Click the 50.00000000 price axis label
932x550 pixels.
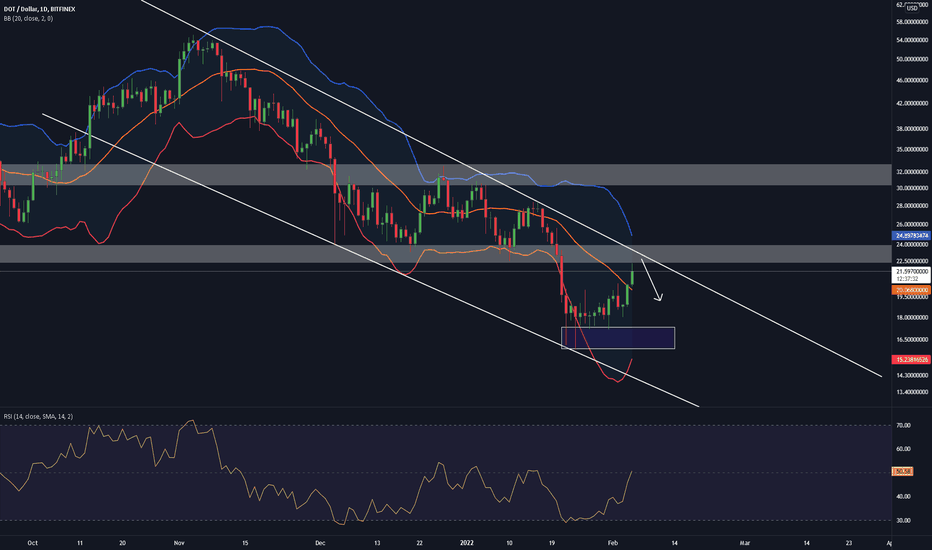click(912, 59)
